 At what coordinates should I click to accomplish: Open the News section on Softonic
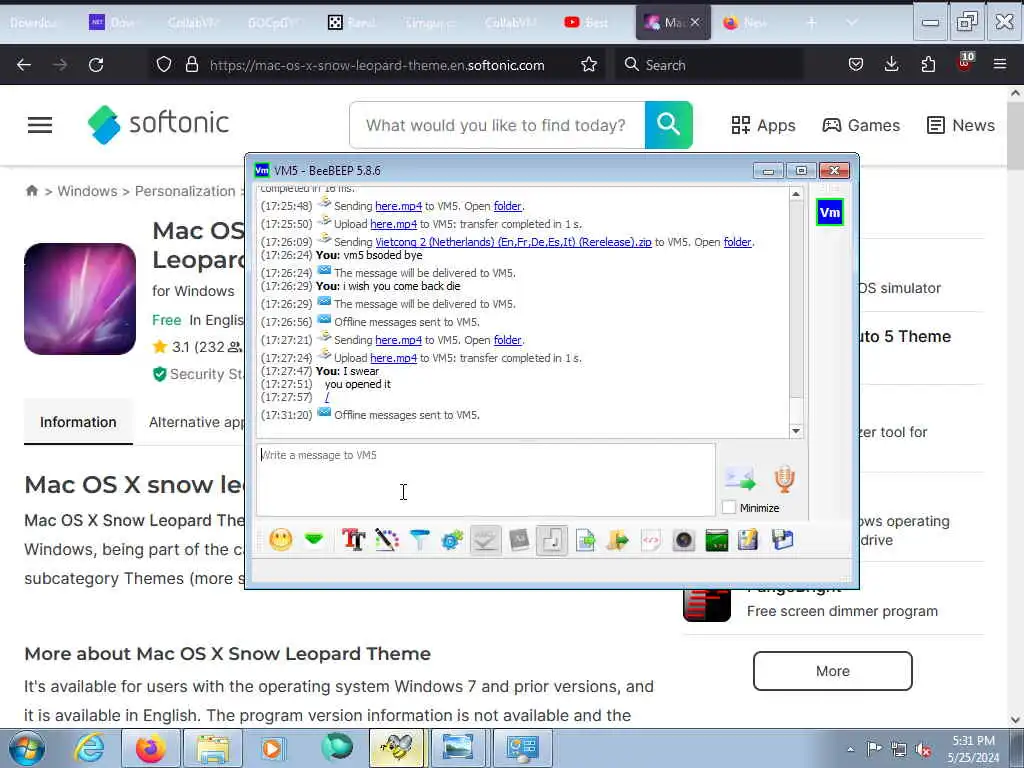[x=961, y=125]
